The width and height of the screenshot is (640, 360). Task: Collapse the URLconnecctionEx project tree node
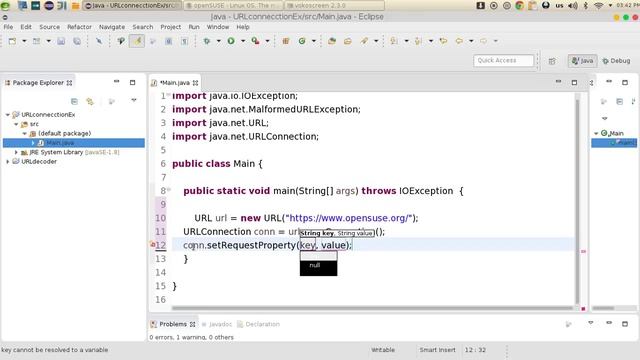coord(8,115)
